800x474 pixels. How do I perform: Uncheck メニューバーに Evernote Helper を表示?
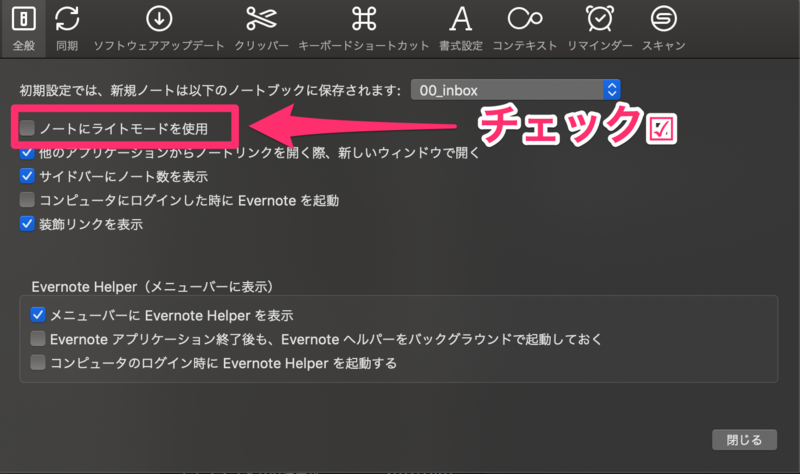[x=38, y=315]
